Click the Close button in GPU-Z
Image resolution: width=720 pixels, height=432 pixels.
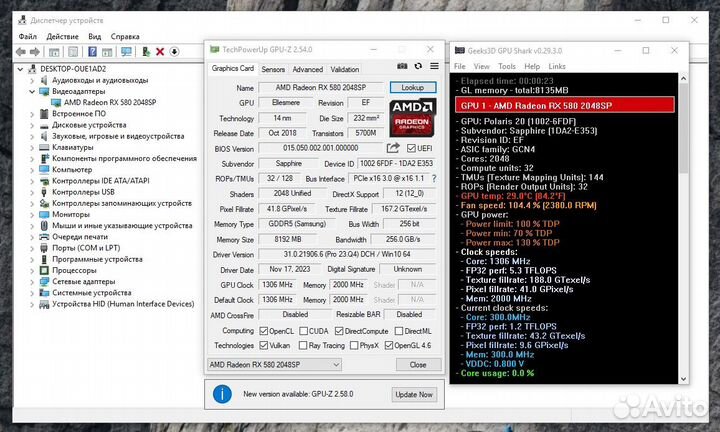tap(418, 365)
